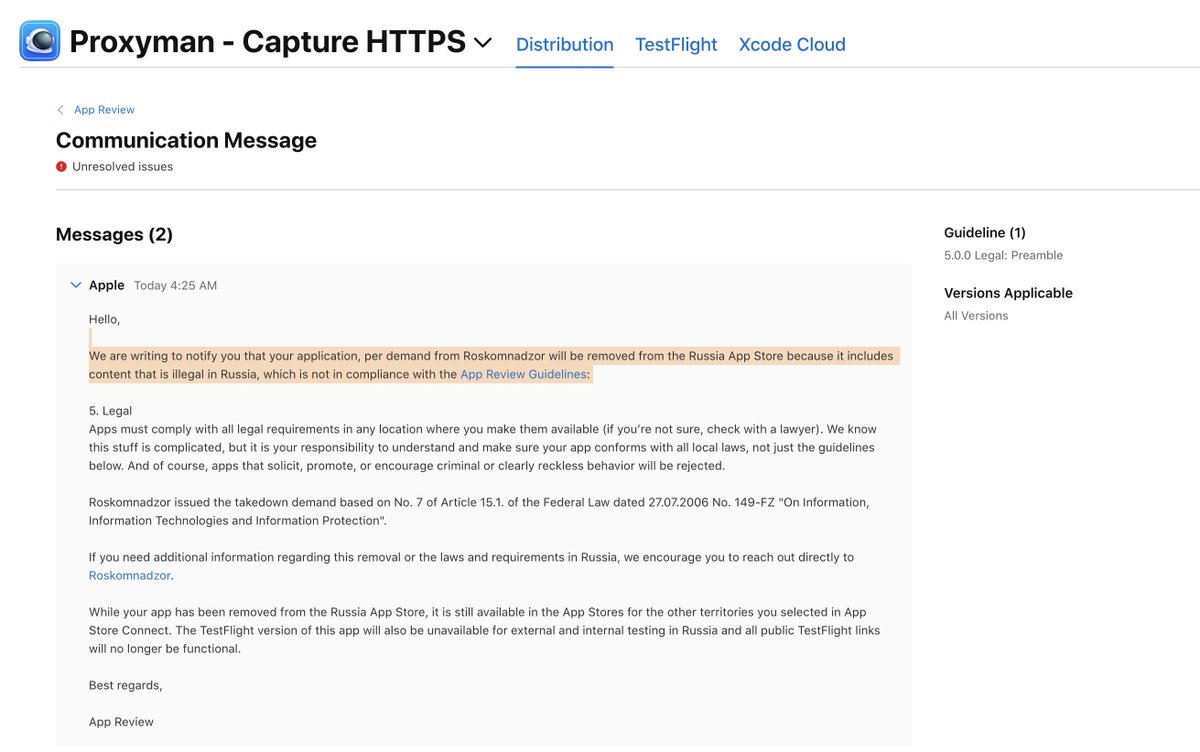Screen dimensions: 1200x752
Task: Open the Roskomnadzor link
Action: [130, 576]
